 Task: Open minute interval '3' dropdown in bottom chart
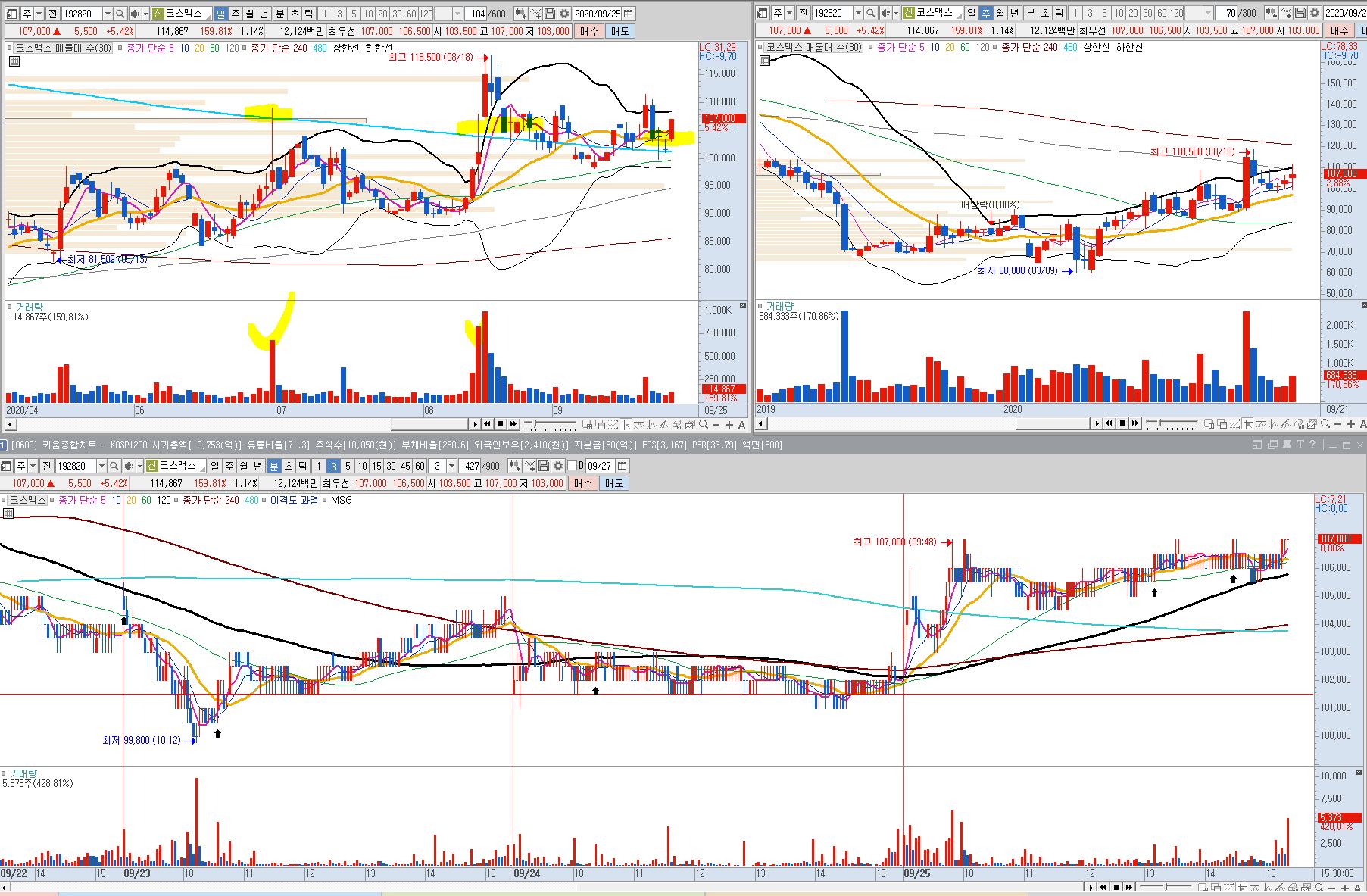click(452, 466)
